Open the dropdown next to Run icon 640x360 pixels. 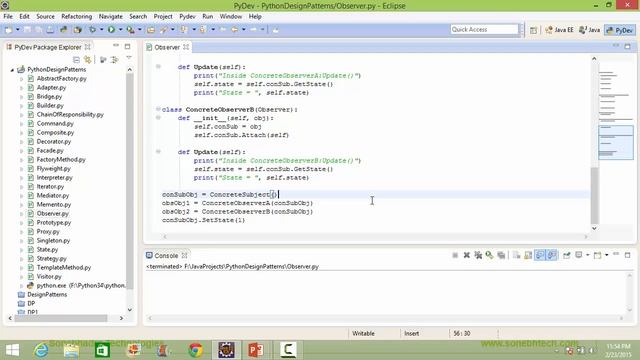tap(120, 30)
